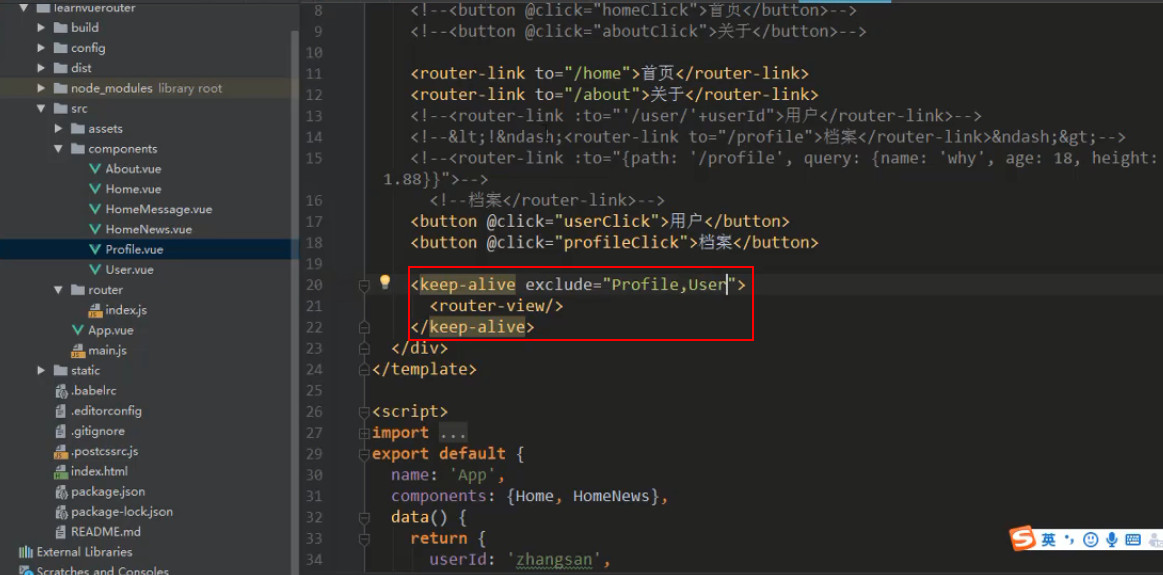Click the '/about' router-link path on line 12
This screenshot has height=575, width=1163.
(x=603, y=95)
